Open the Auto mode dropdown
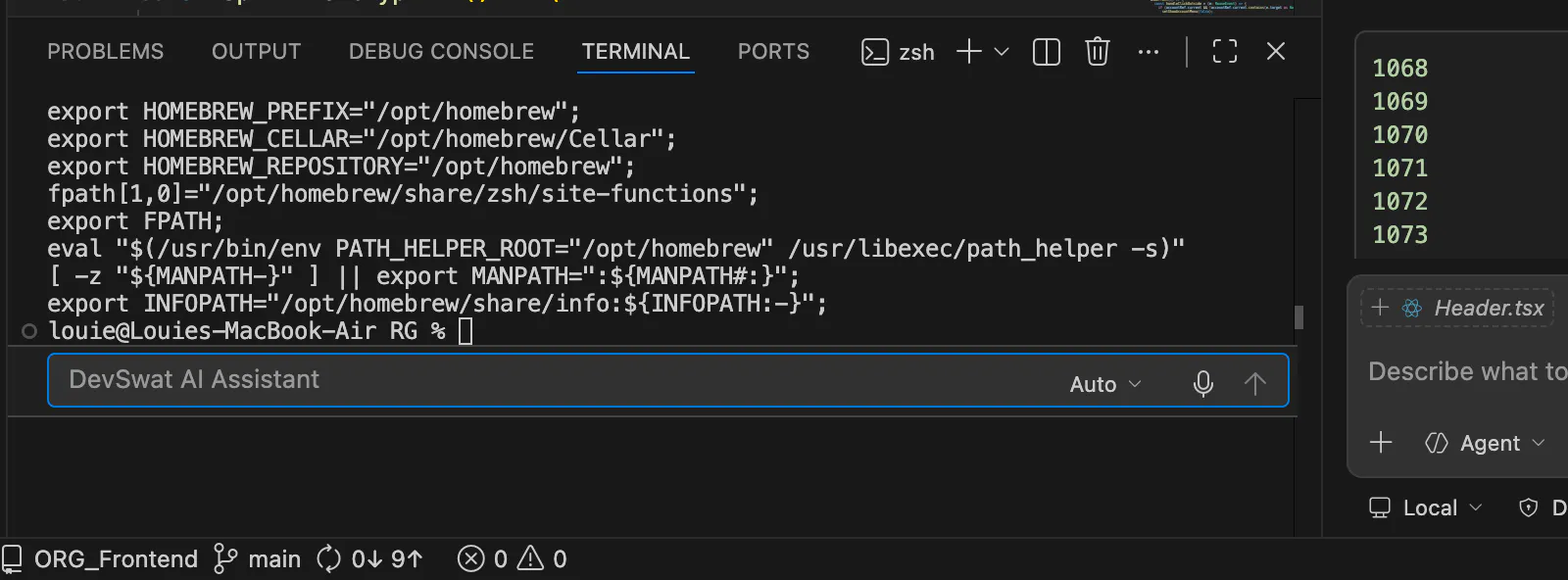The image size is (1568, 580). click(1105, 384)
